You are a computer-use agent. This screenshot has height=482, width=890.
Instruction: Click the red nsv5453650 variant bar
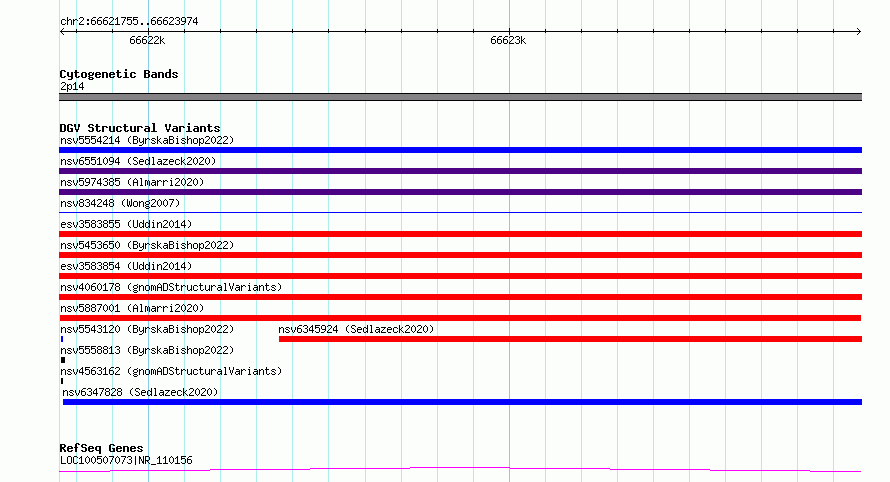tap(460, 255)
